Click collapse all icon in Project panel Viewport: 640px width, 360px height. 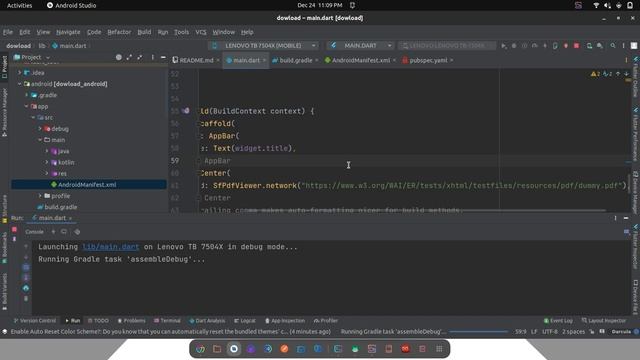click(x=140, y=57)
